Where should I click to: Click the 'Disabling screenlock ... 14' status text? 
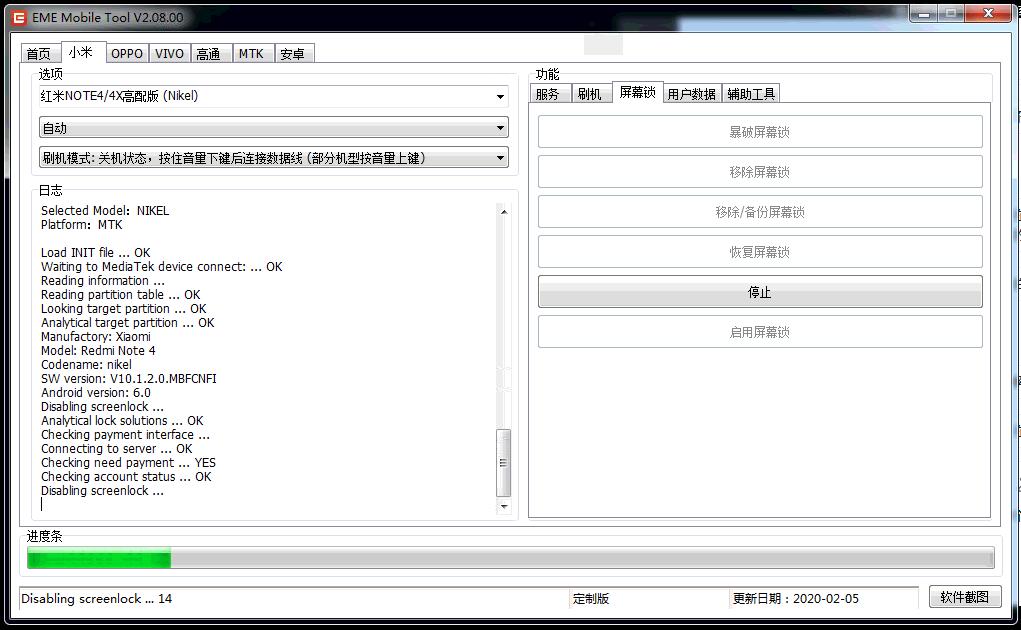tap(96, 599)
